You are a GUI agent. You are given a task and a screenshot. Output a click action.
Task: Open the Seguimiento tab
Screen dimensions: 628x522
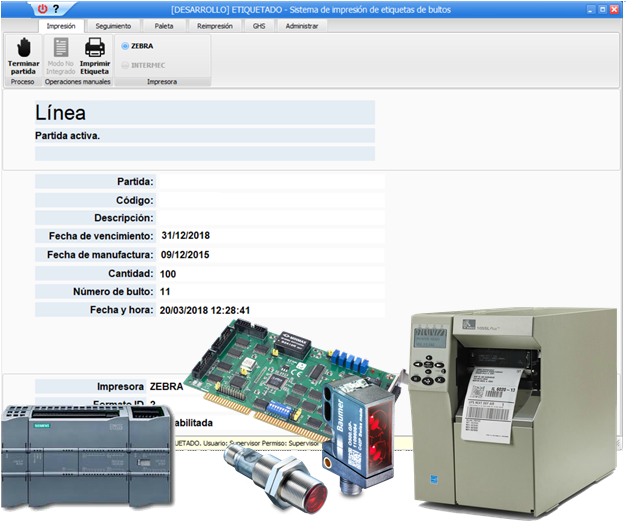113,26
